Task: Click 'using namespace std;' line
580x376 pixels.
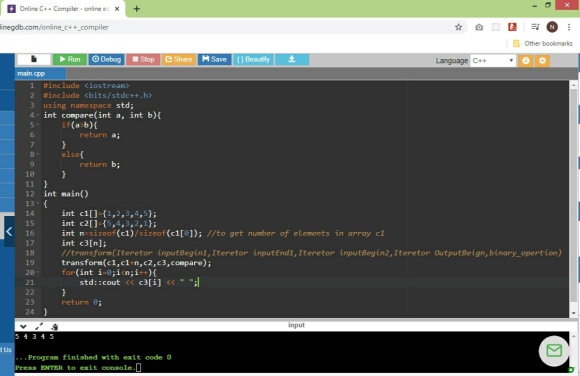Action: click(88, 105)
